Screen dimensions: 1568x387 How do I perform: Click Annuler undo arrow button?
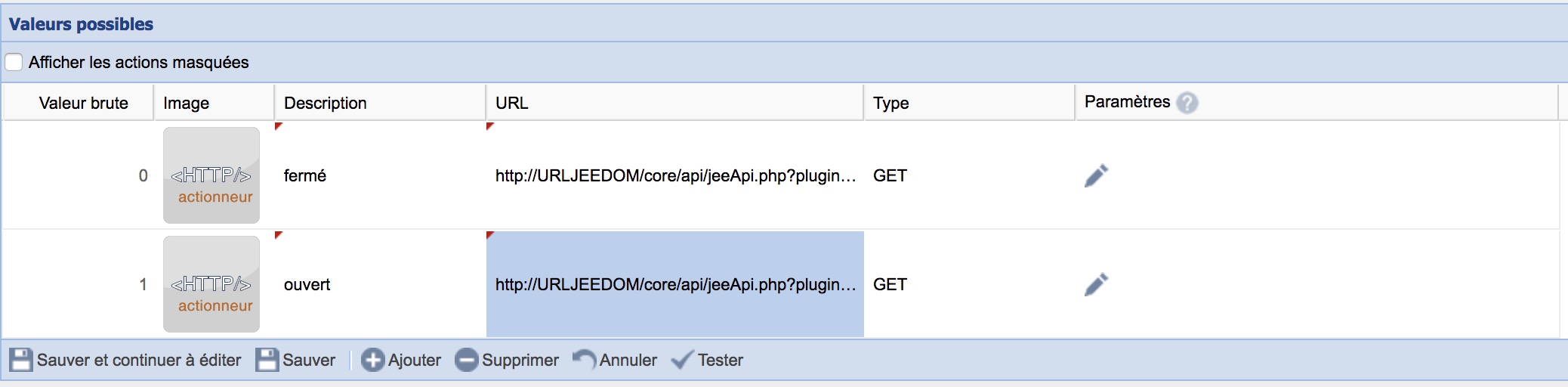click(x=615, y=360)
